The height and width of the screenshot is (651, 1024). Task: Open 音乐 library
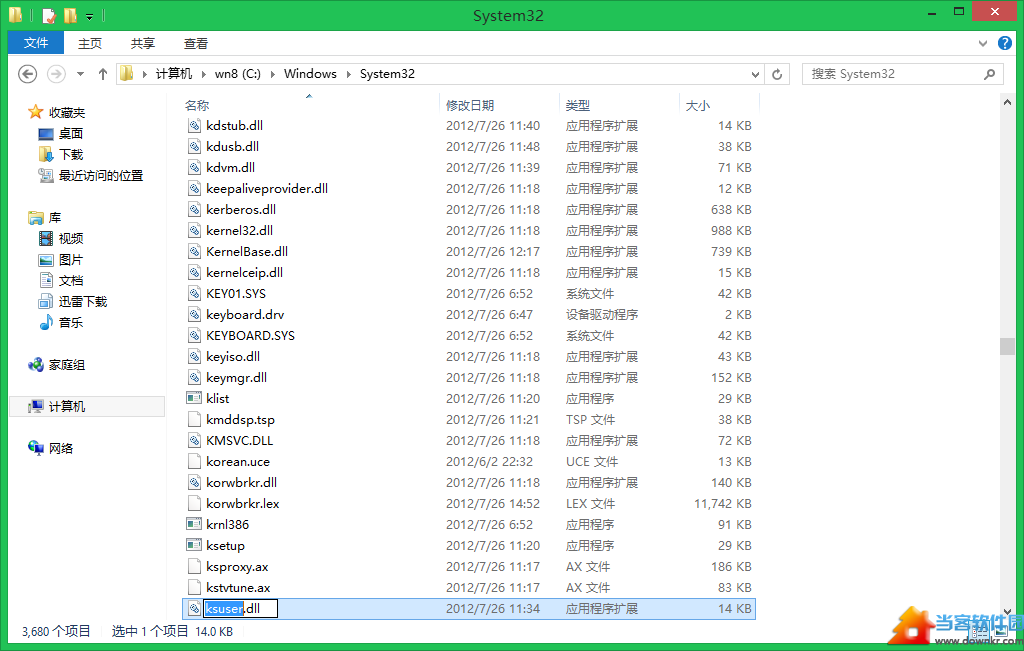pyautogui.click(x=71, y=322)
